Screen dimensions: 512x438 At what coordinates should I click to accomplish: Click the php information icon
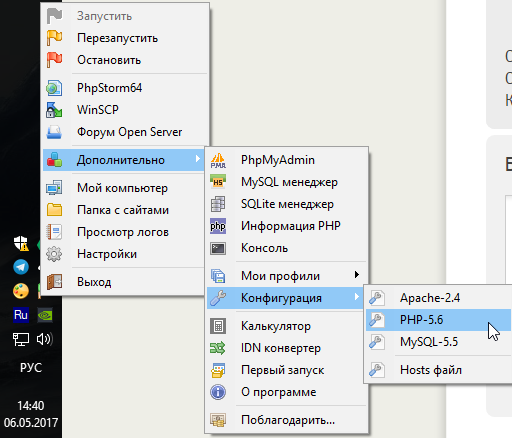click(x=218, y=226)
